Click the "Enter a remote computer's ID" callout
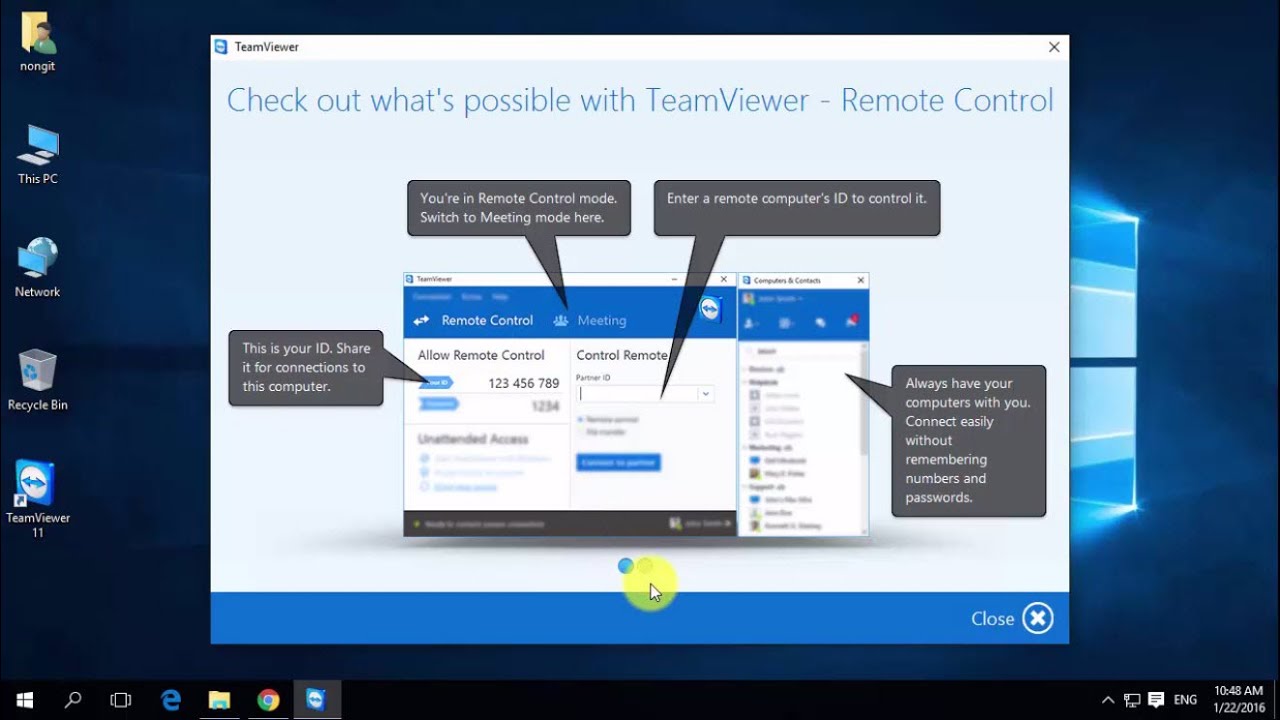 pyautogui.click(x=797, y=208)
